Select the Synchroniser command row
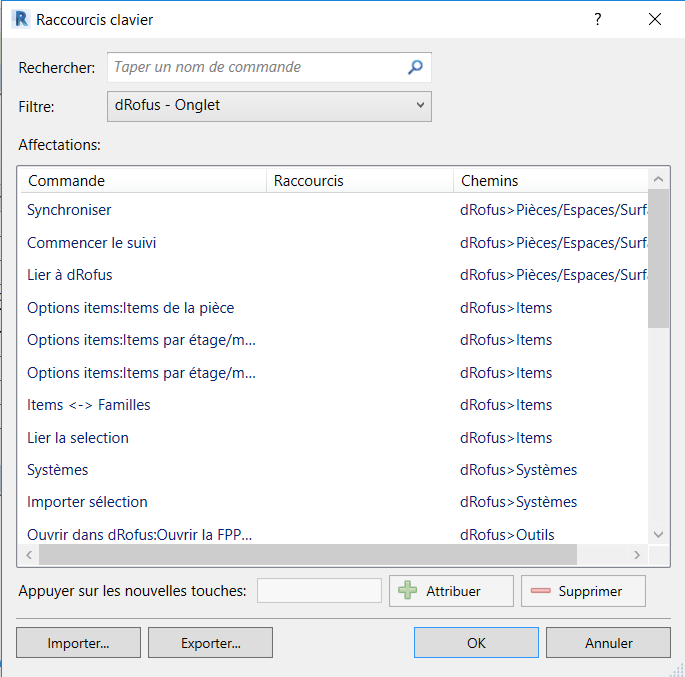 click(x=70, y=210)
